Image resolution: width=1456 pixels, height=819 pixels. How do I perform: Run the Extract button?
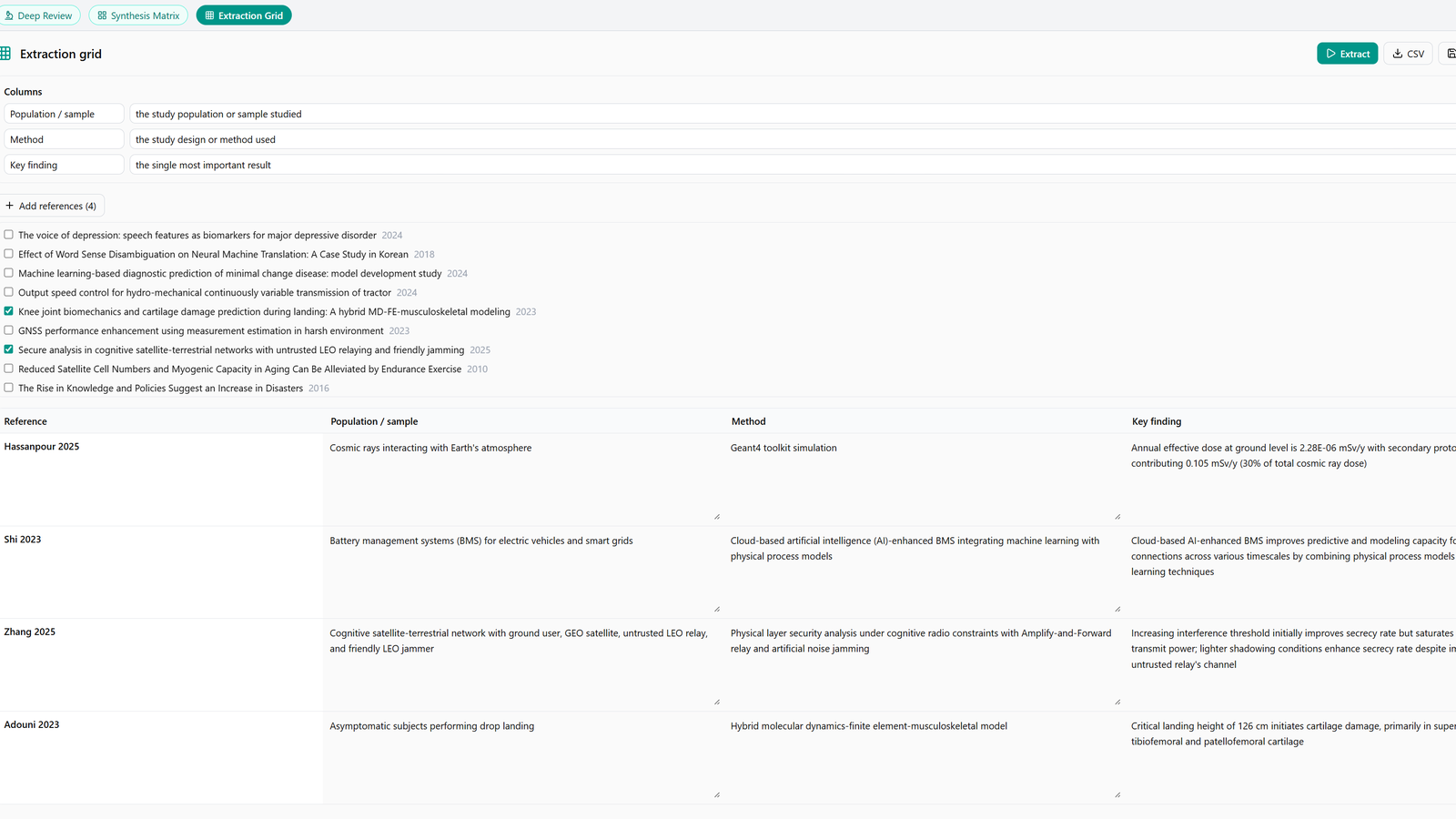click(1347, 54)
